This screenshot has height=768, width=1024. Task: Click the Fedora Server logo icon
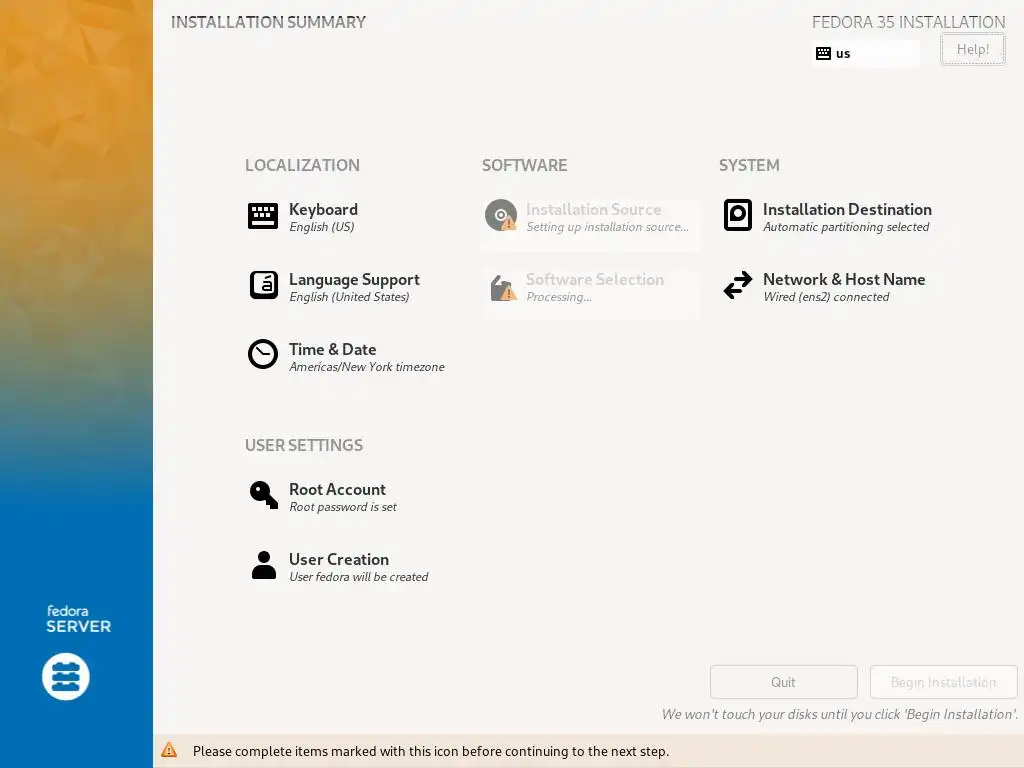(x=66, y=677)
